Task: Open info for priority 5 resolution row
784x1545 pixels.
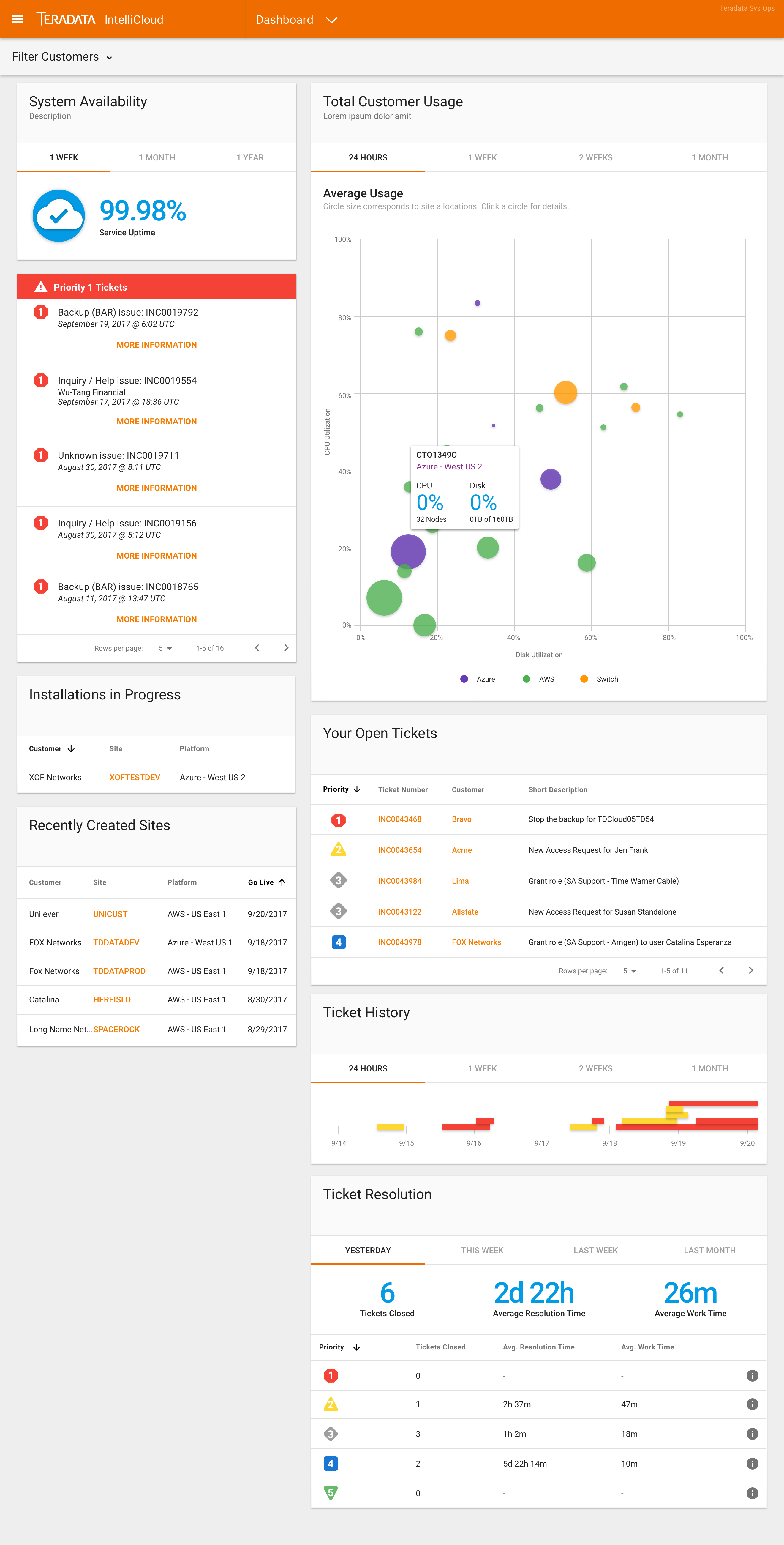Action: [x=752, y=1493]
